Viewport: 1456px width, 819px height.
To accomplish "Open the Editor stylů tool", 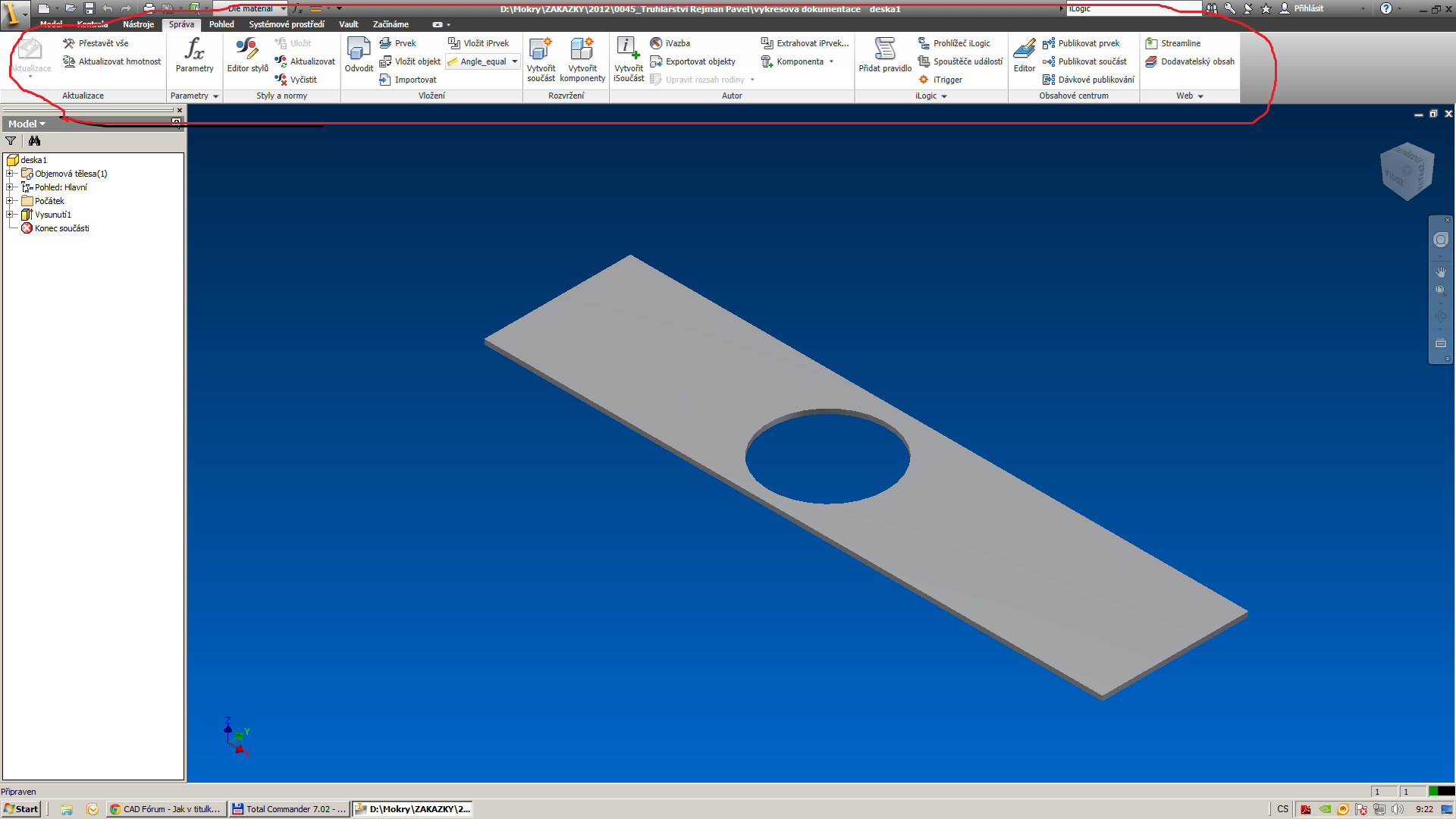I will tap(247, 55).
